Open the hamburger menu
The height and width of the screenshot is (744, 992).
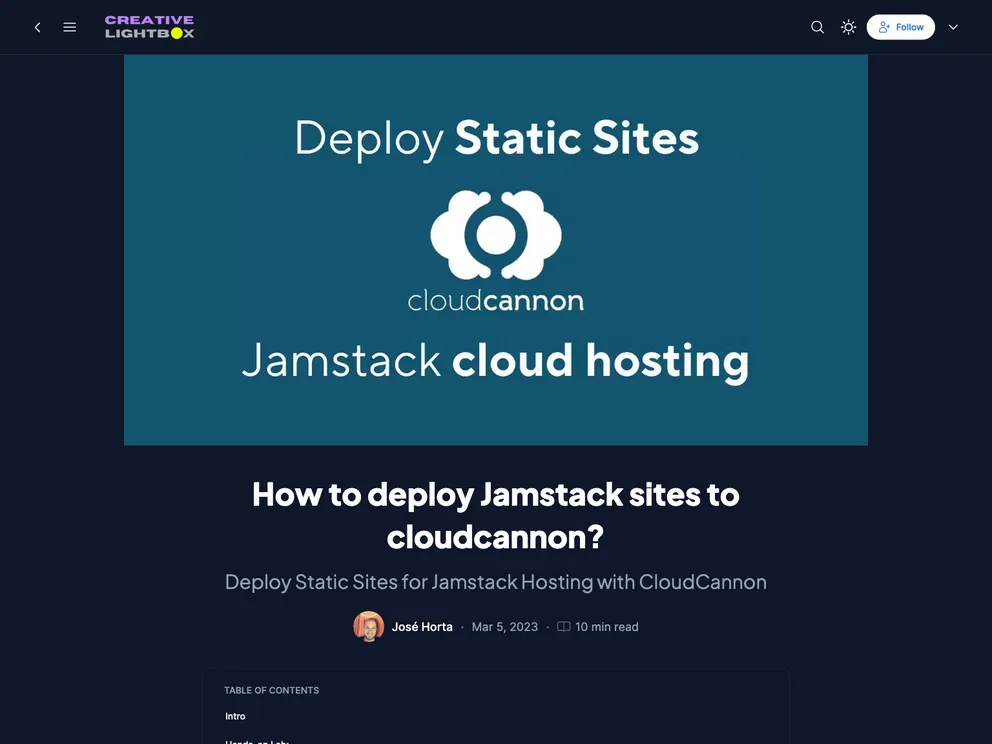[70, 27]
